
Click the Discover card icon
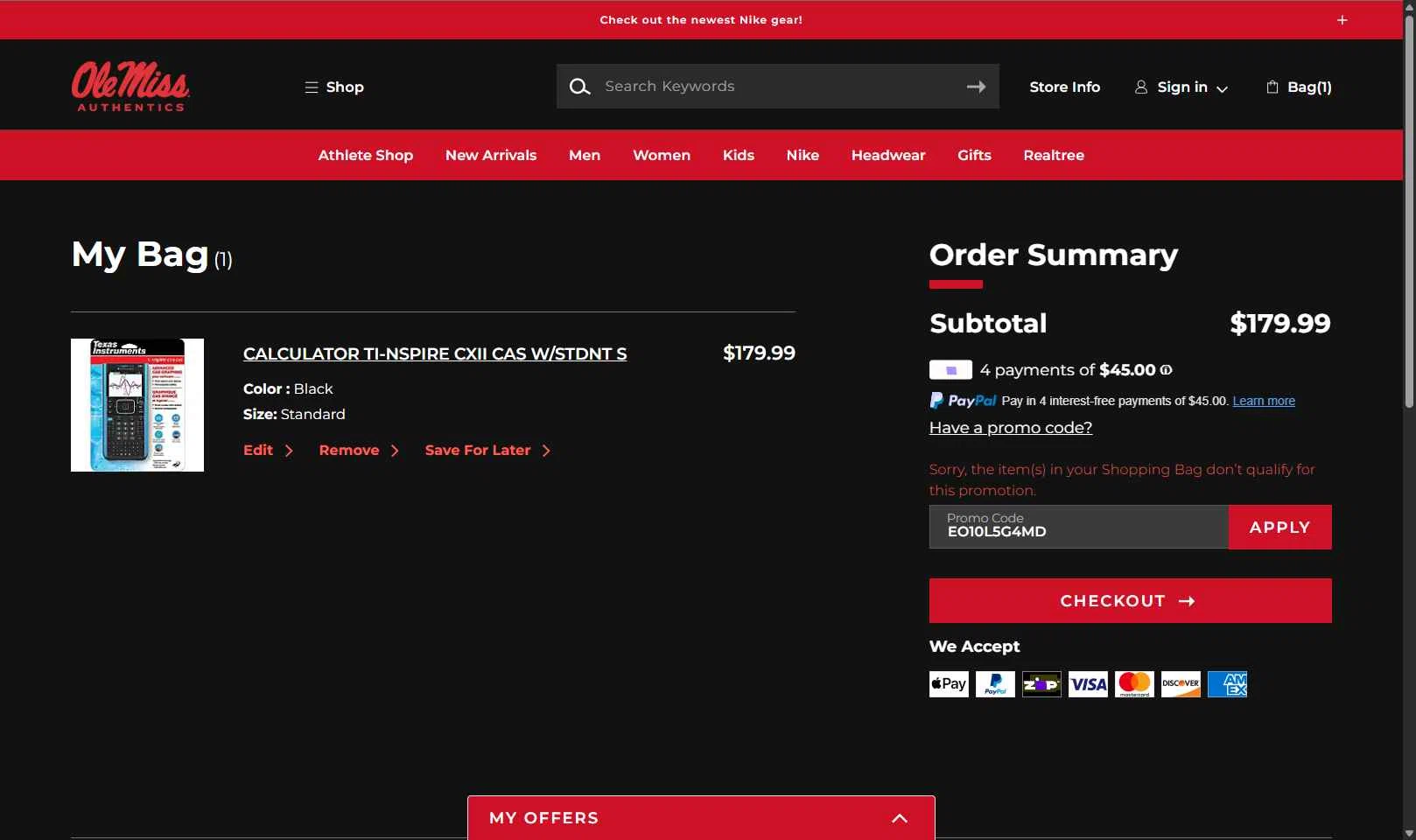pos(1181,684)
